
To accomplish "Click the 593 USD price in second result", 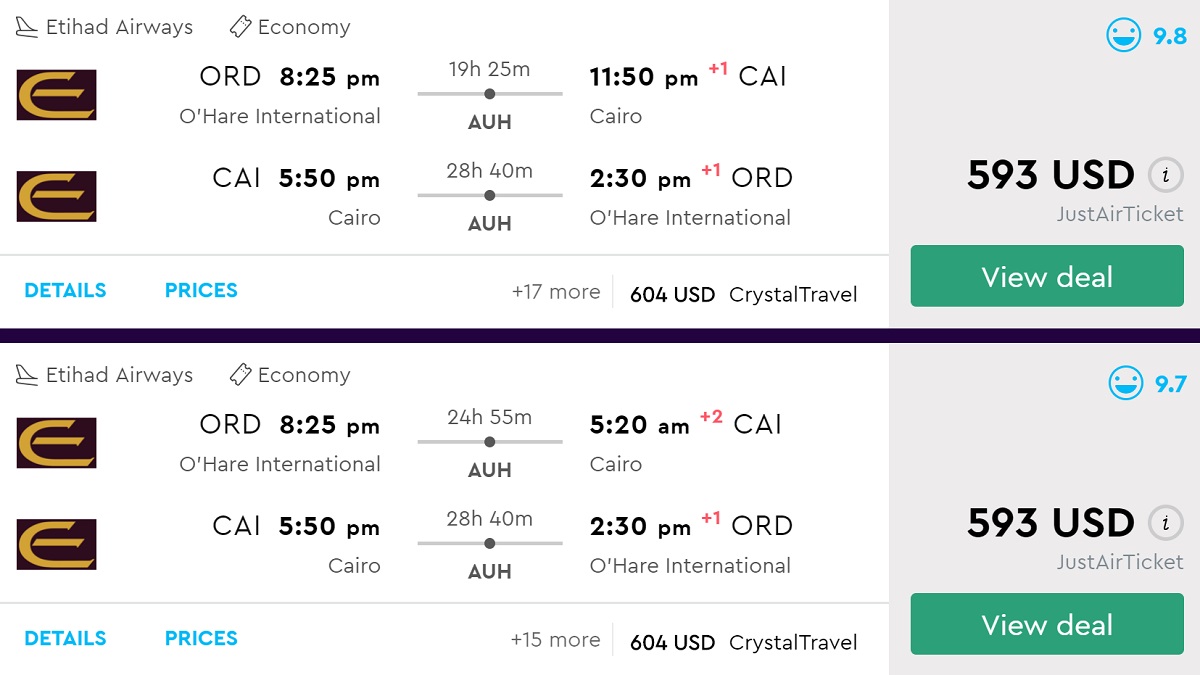I will coord(1050,523).
